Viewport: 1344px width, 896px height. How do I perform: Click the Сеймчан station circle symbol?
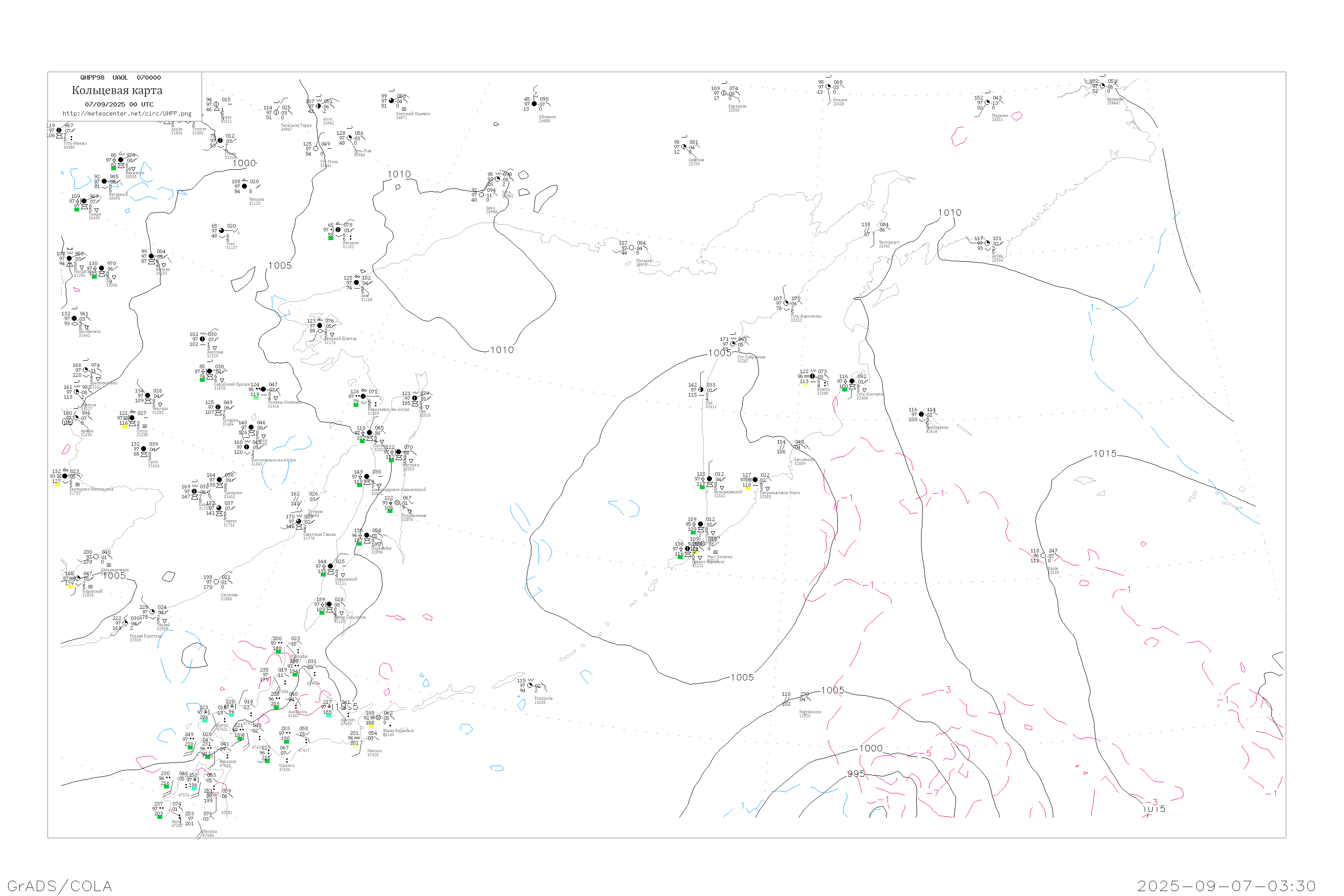pyautogui.click(x=684, y=147)
